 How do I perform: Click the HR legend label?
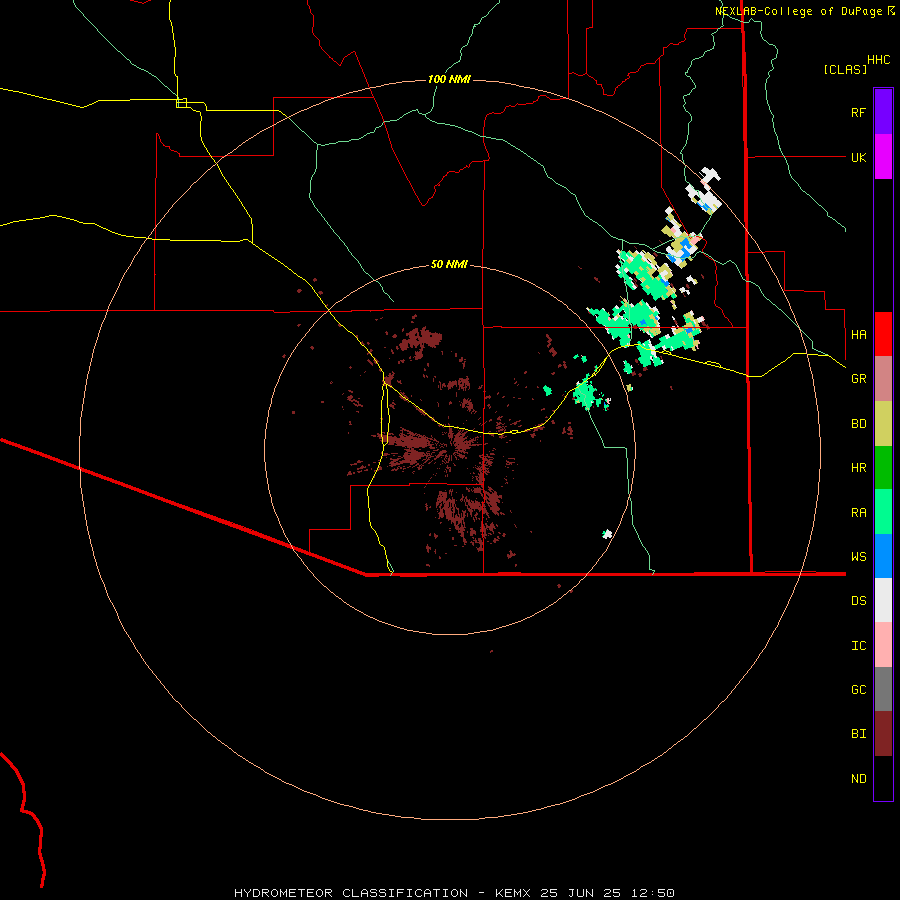pyautogui.click(x=858, y=468)
